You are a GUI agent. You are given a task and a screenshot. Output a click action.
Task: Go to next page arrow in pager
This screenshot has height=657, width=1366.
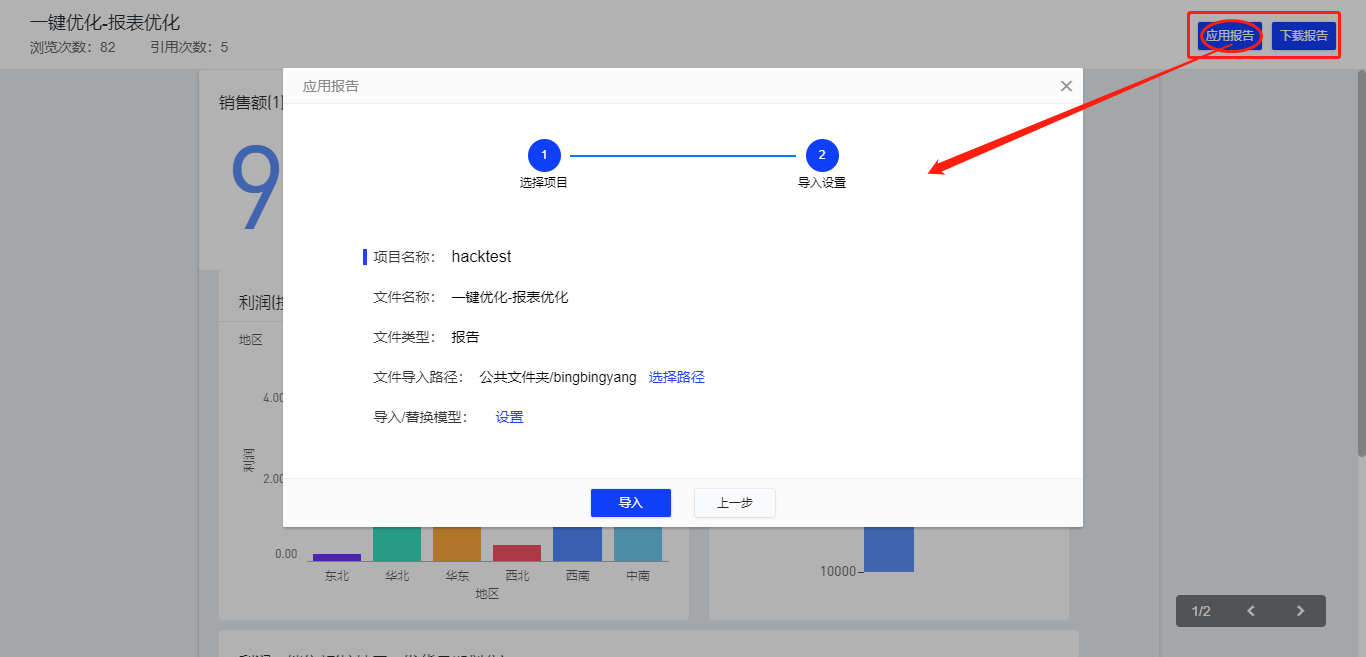[1300, 611]
